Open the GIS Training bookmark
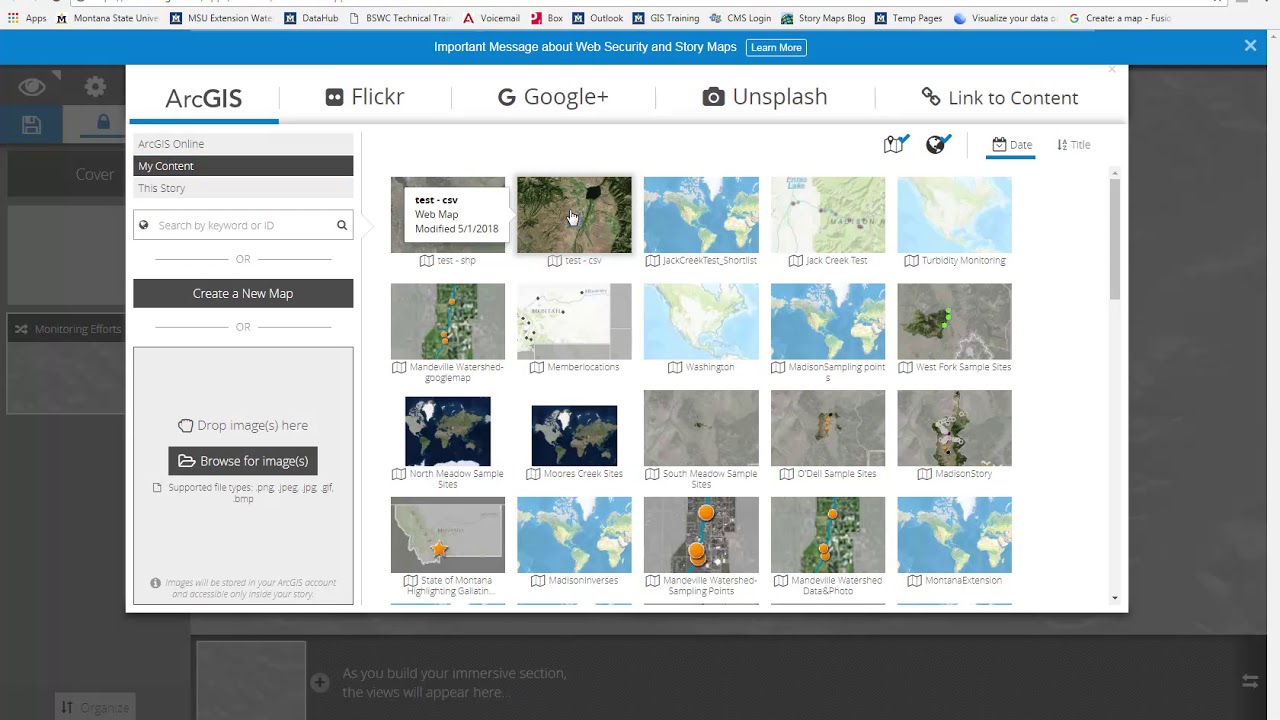Screen dimensions: 1280x720 666,18
